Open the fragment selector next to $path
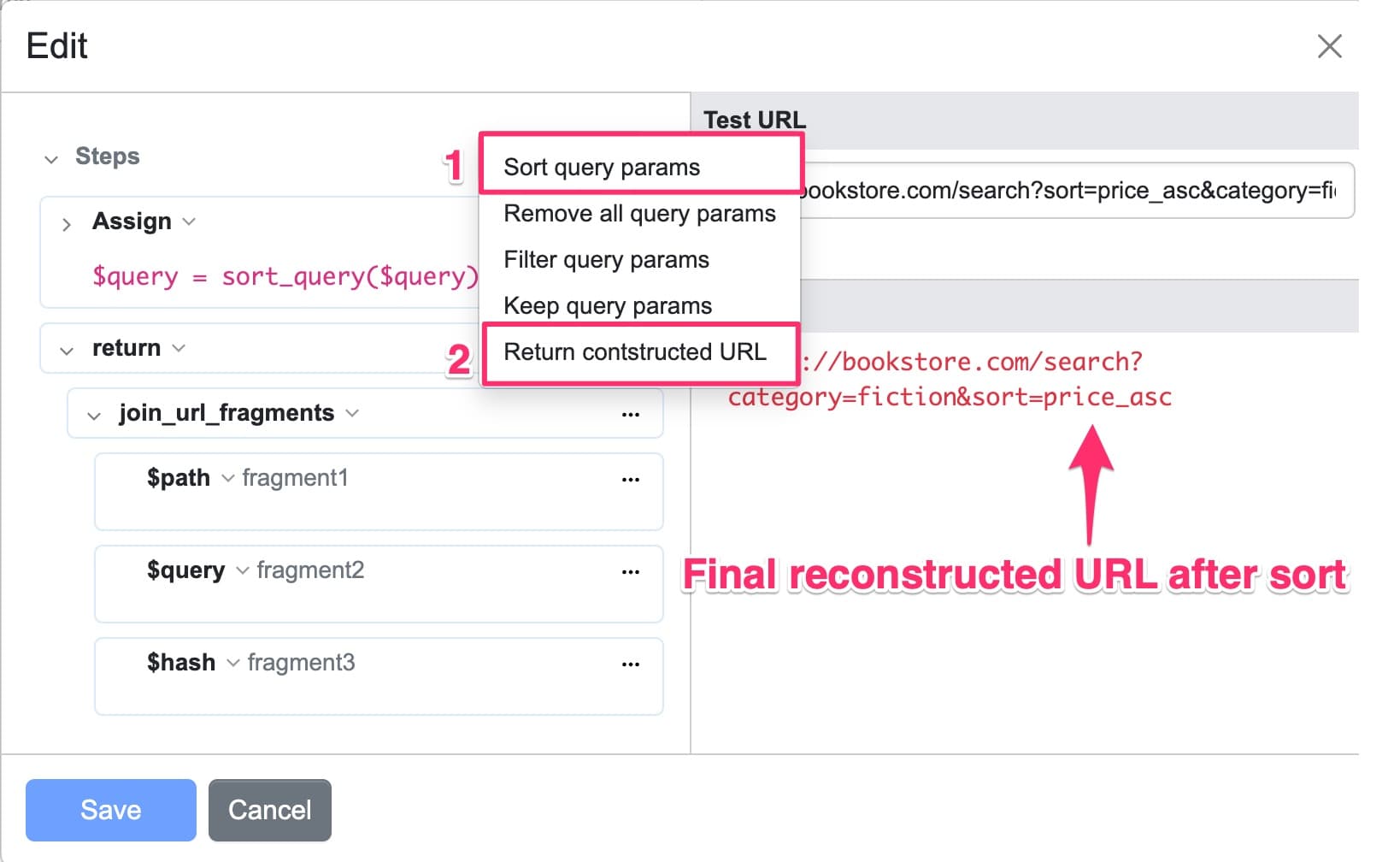Screen dimensions: 1400x862 pos(227,479)
